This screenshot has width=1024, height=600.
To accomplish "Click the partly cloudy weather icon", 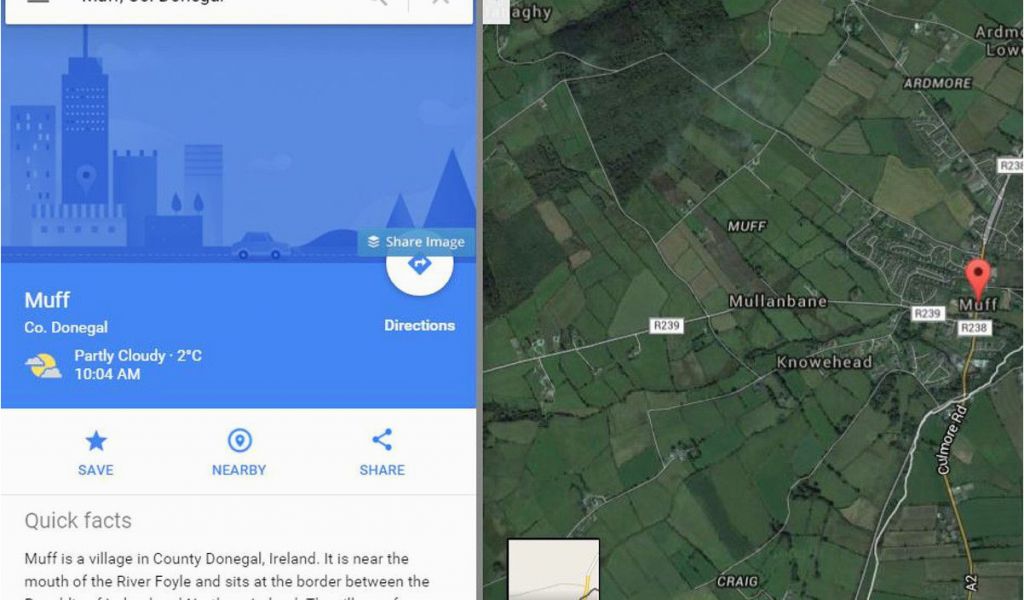I will (x=43, y=366).
